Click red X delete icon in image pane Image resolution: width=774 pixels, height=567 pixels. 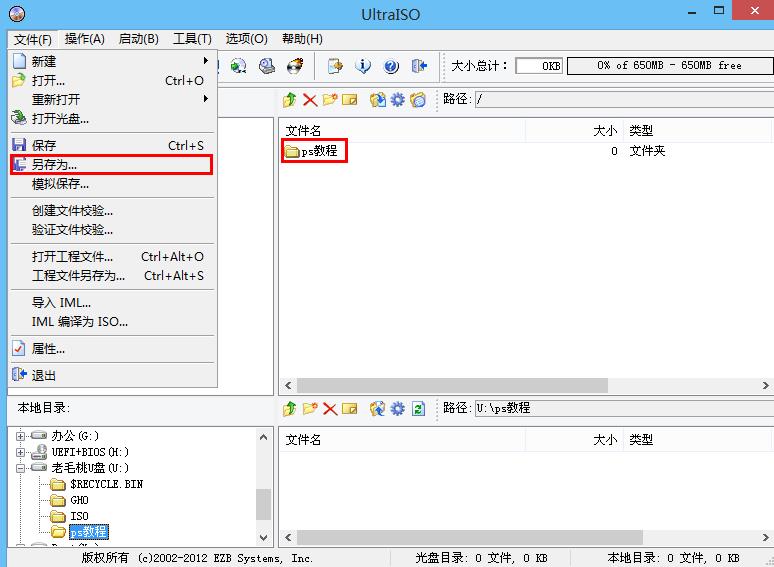(310, 99)
